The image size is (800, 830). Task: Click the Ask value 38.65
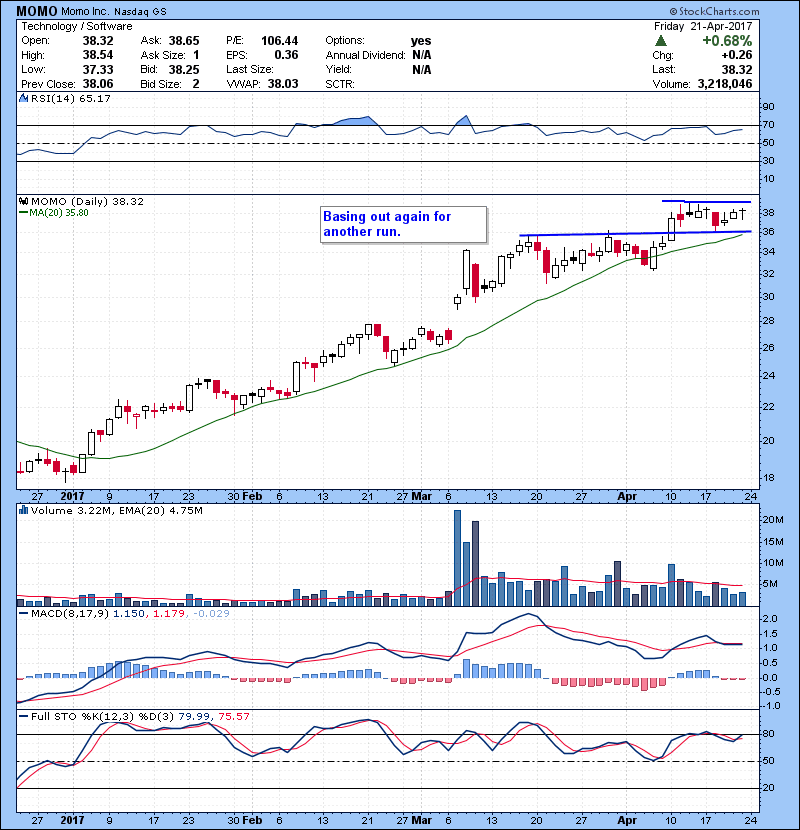coord(184,41)
